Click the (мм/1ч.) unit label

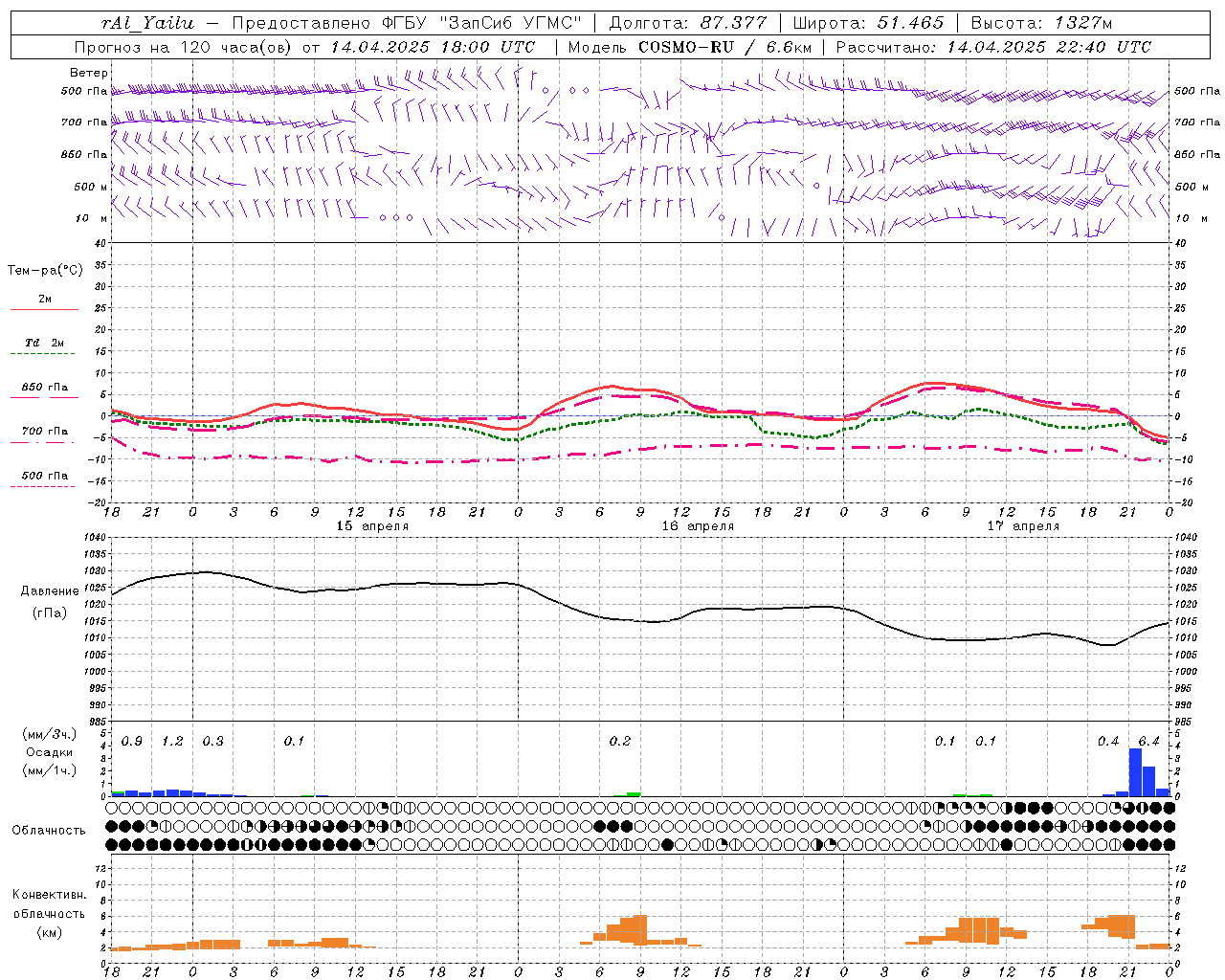(50, 770)
